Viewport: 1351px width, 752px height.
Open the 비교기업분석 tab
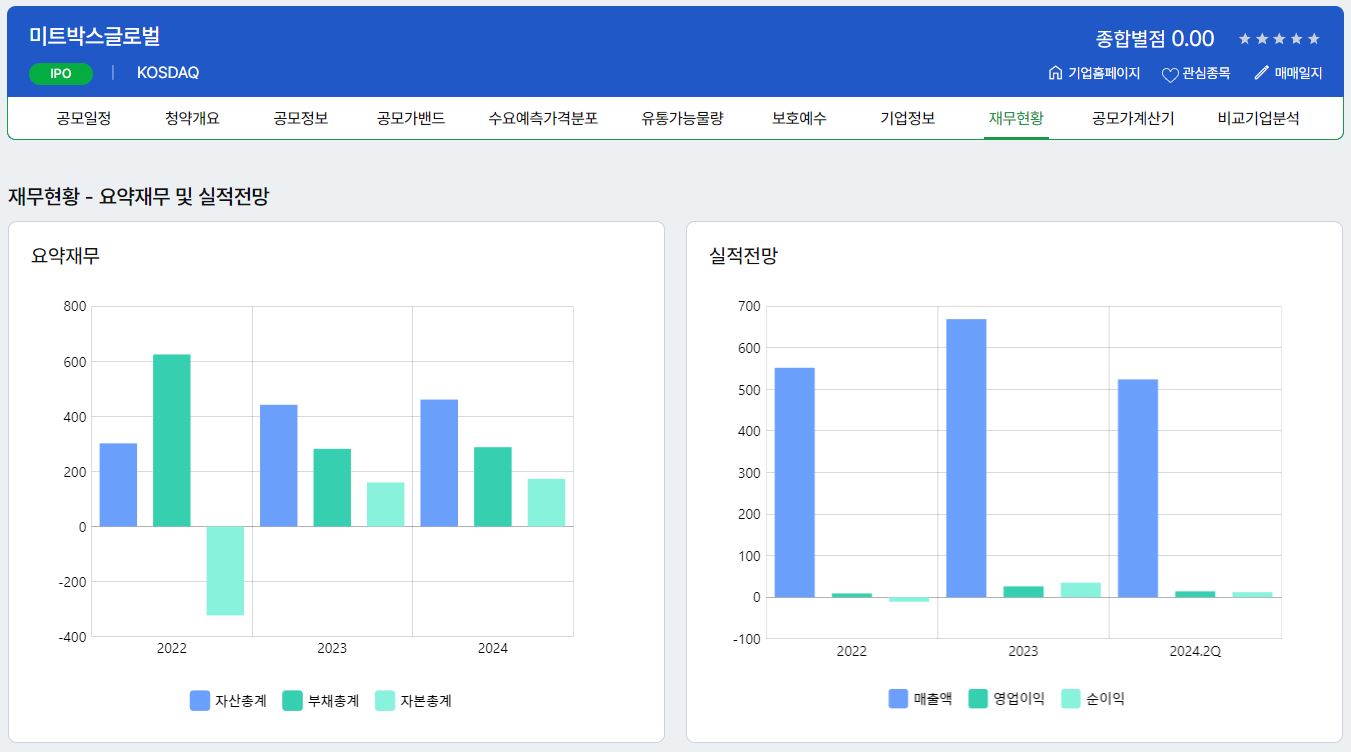click(x=1258, y=118)
